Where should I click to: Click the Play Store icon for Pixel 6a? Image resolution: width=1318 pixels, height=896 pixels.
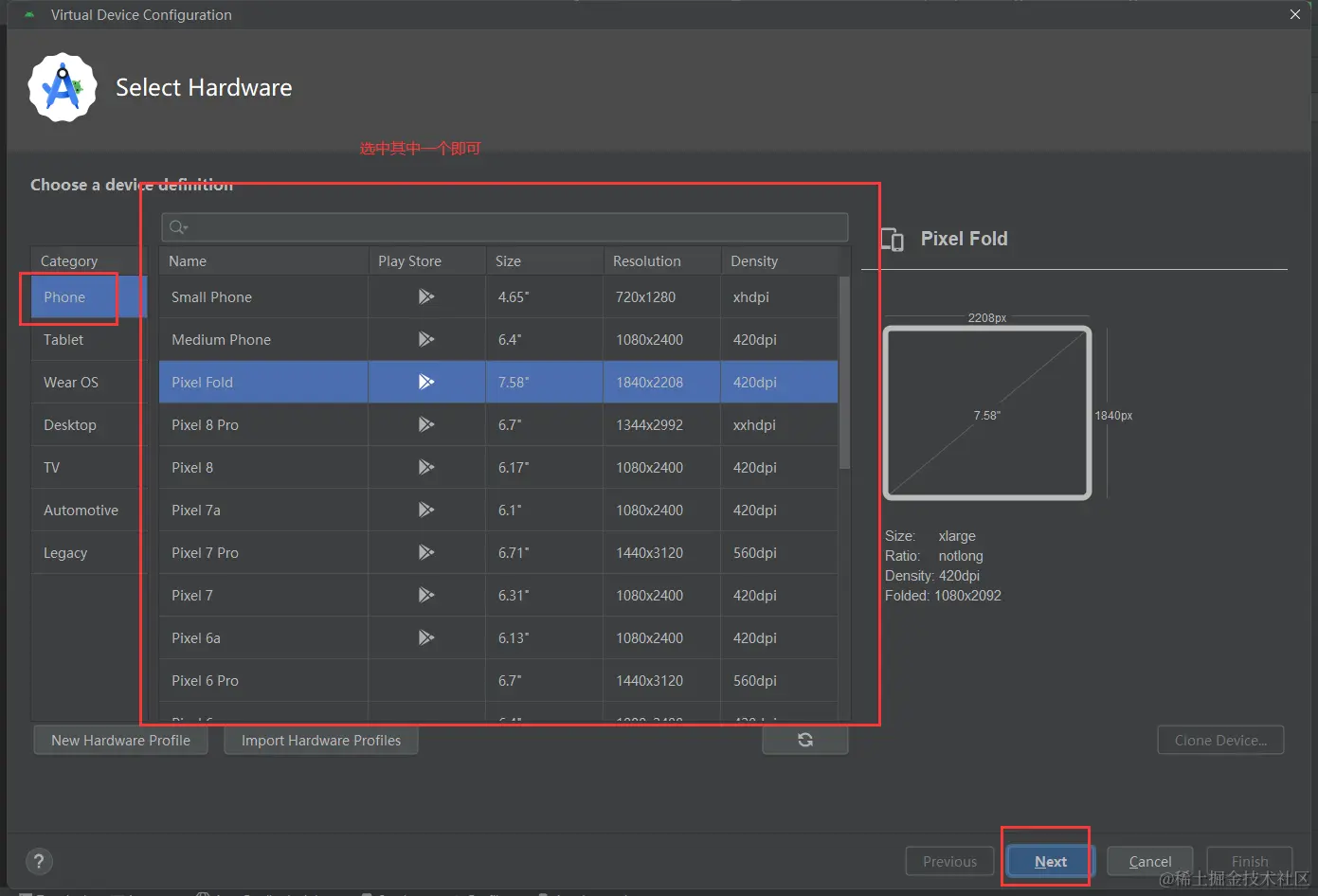tap(426, 637)
